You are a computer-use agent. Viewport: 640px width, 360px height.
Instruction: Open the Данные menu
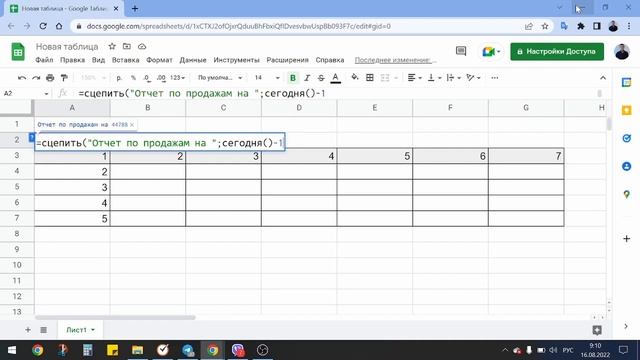[x=193, y=60]
